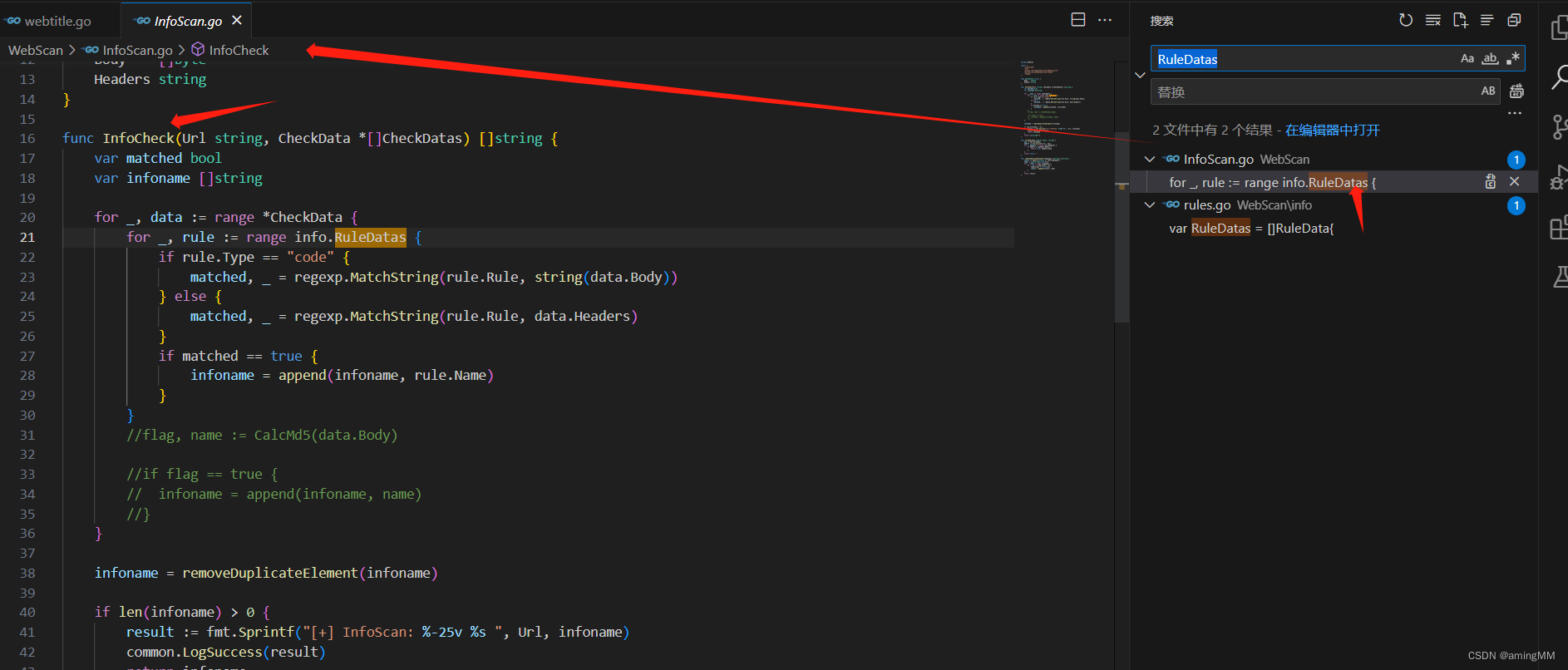Collapse InfoScan.go results group
The width and height of the screenshot is (1568, 670).
pos(1150,159)
